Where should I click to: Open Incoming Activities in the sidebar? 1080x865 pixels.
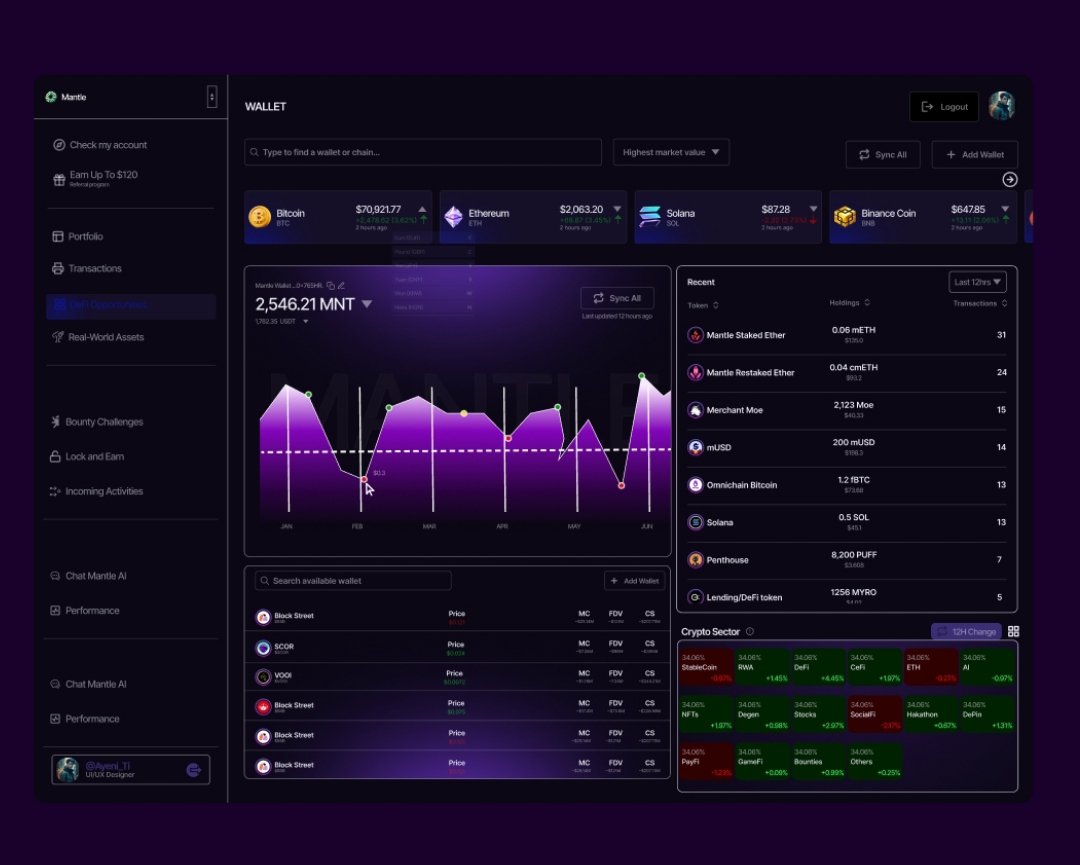[x=96, y=491]
